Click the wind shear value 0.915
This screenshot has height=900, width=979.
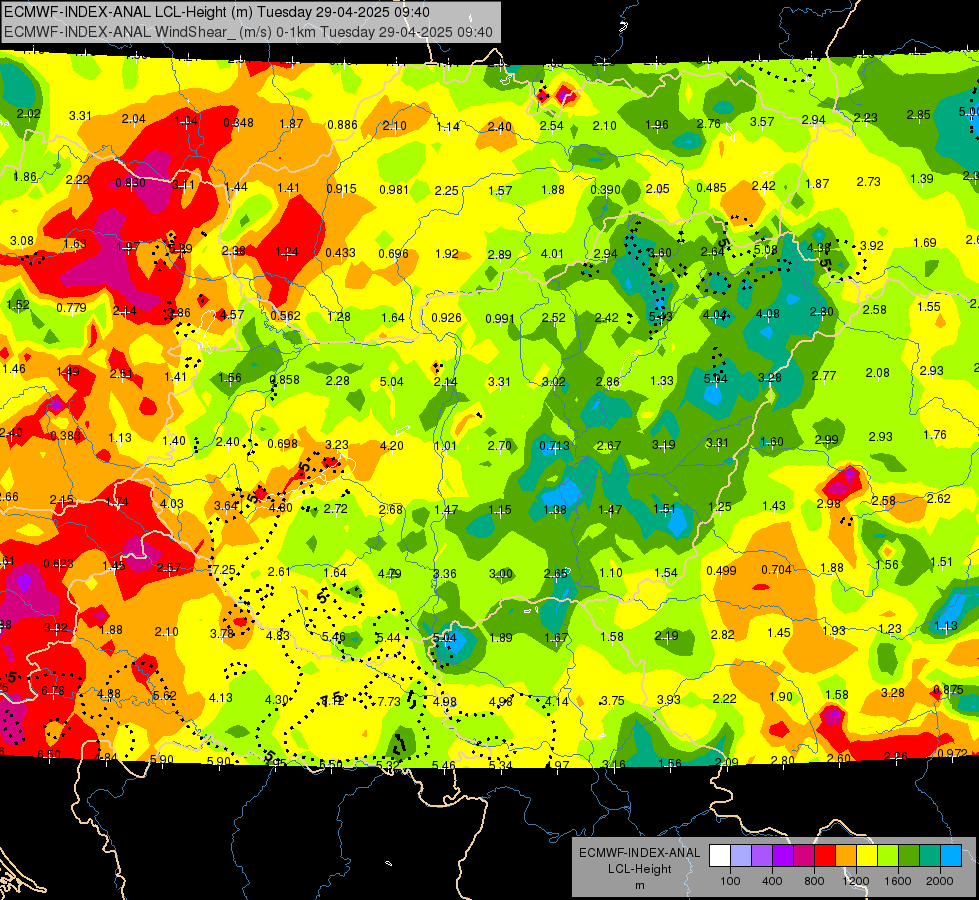tap(341, 189)
